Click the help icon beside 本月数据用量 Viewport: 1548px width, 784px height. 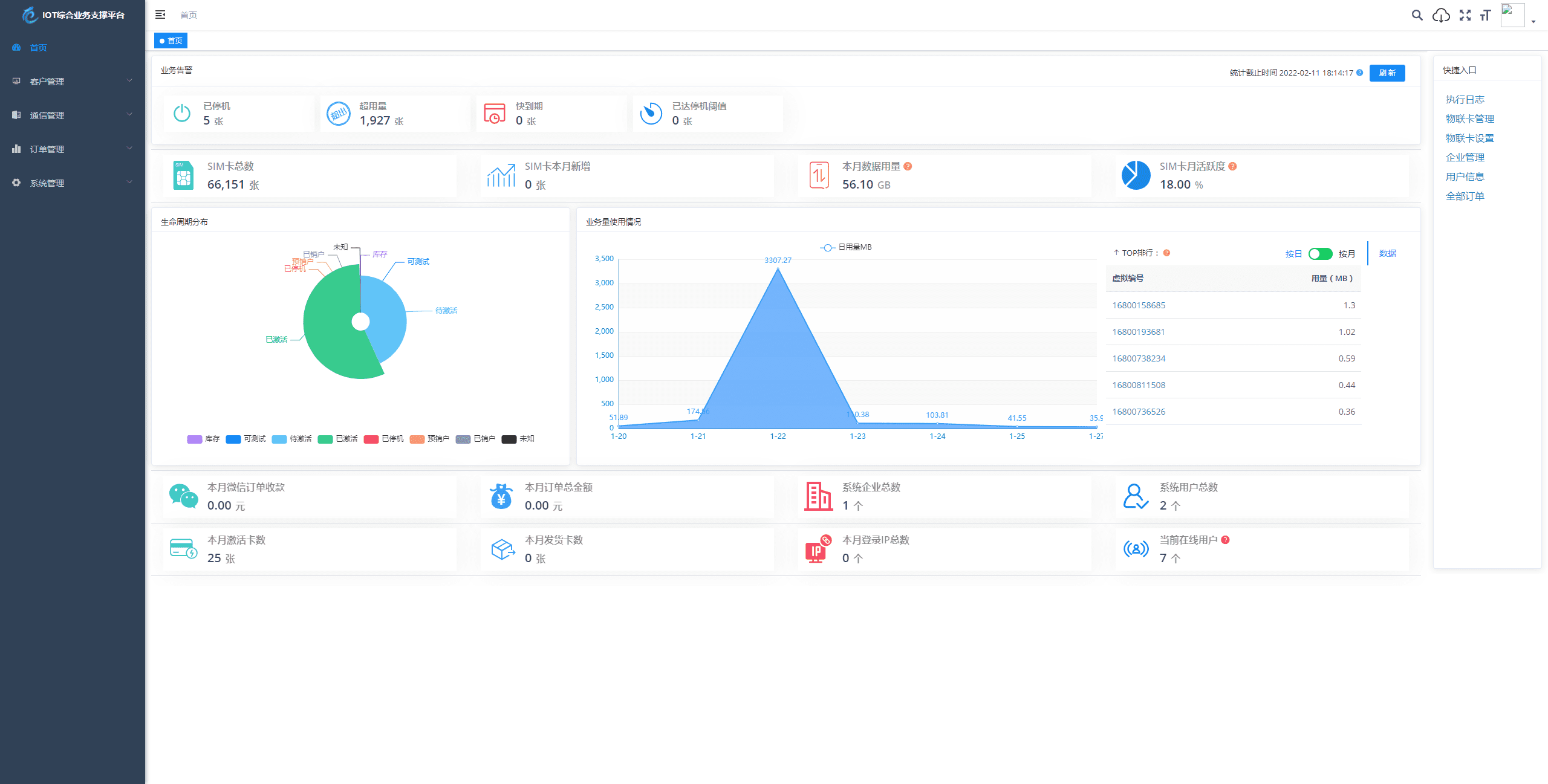click(908, 166)
